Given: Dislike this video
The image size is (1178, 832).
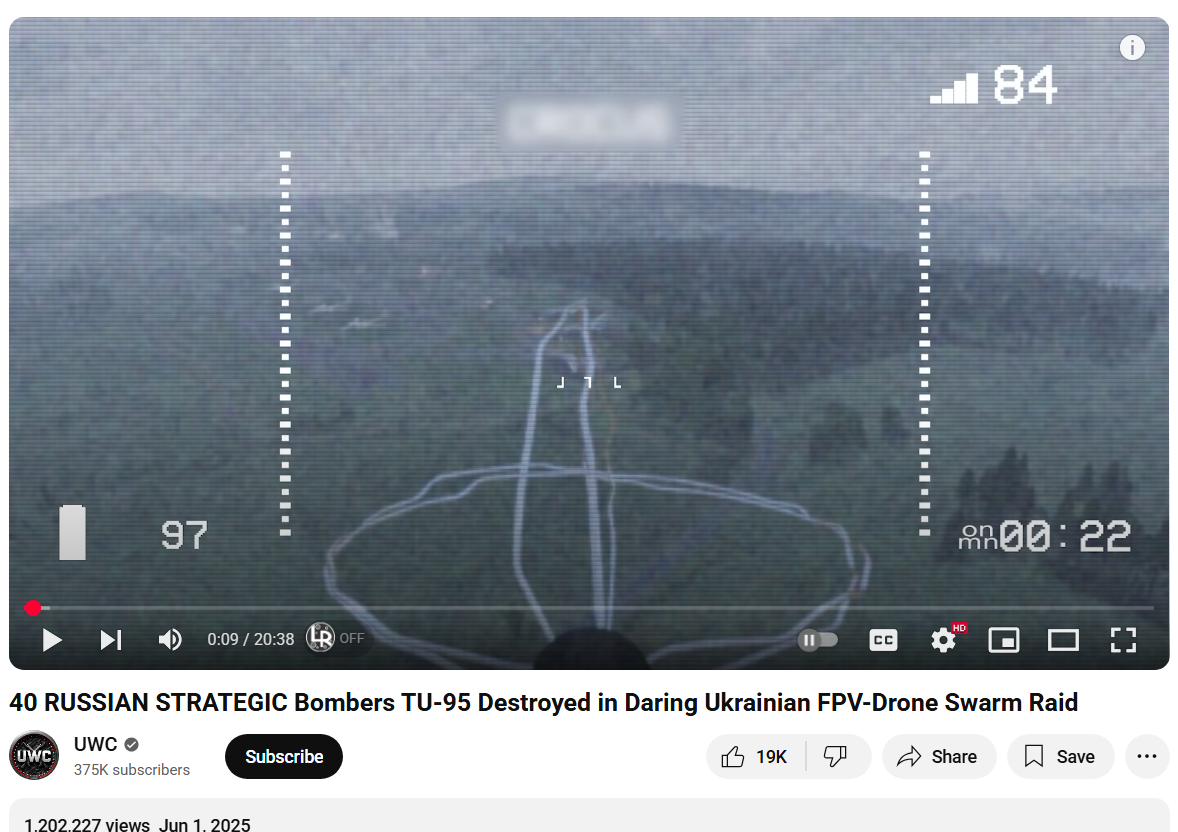Looking at the screenshot, I should (835, 756).
